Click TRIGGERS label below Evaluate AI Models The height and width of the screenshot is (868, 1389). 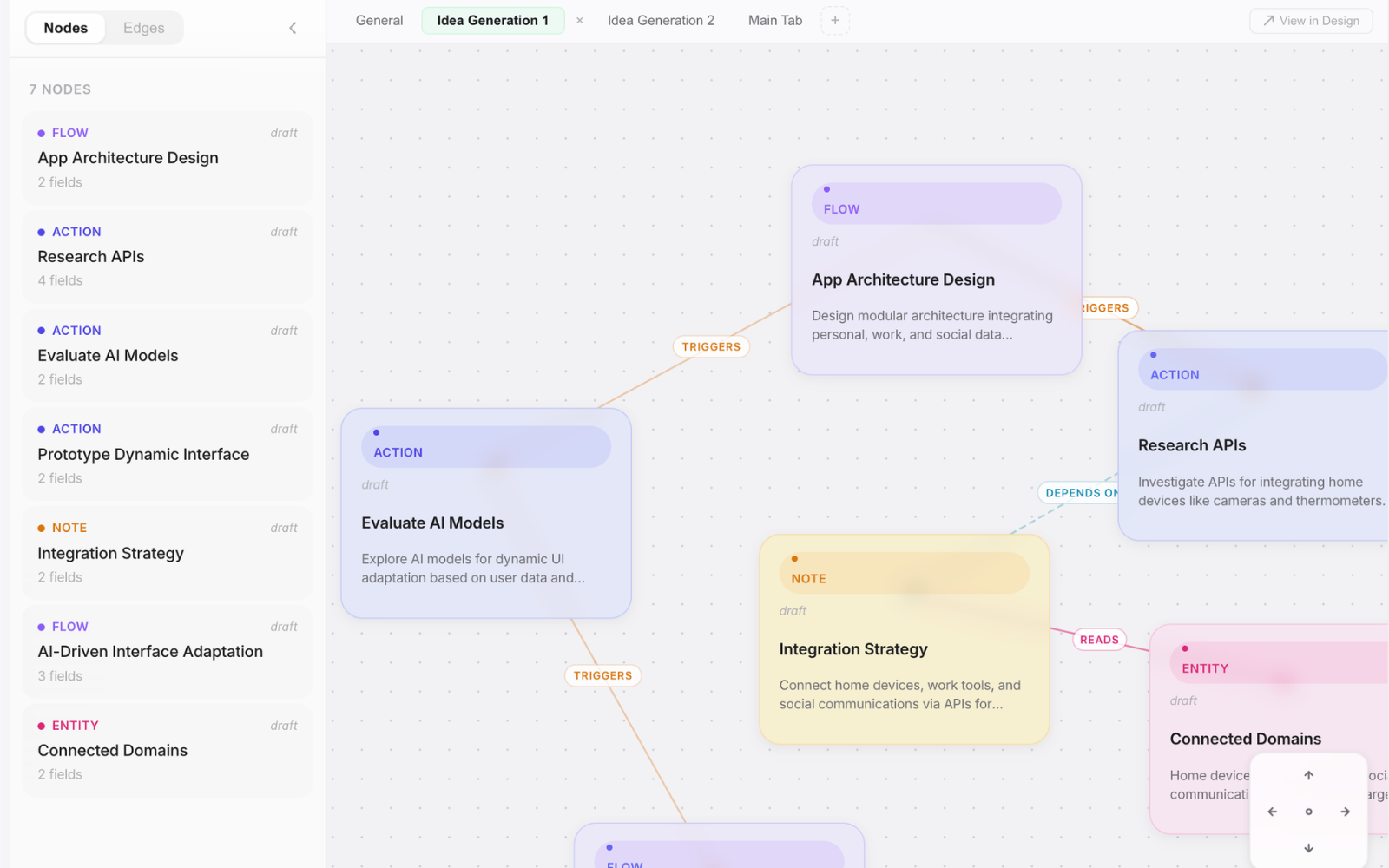pyautogui.click(x=602, y=675)
